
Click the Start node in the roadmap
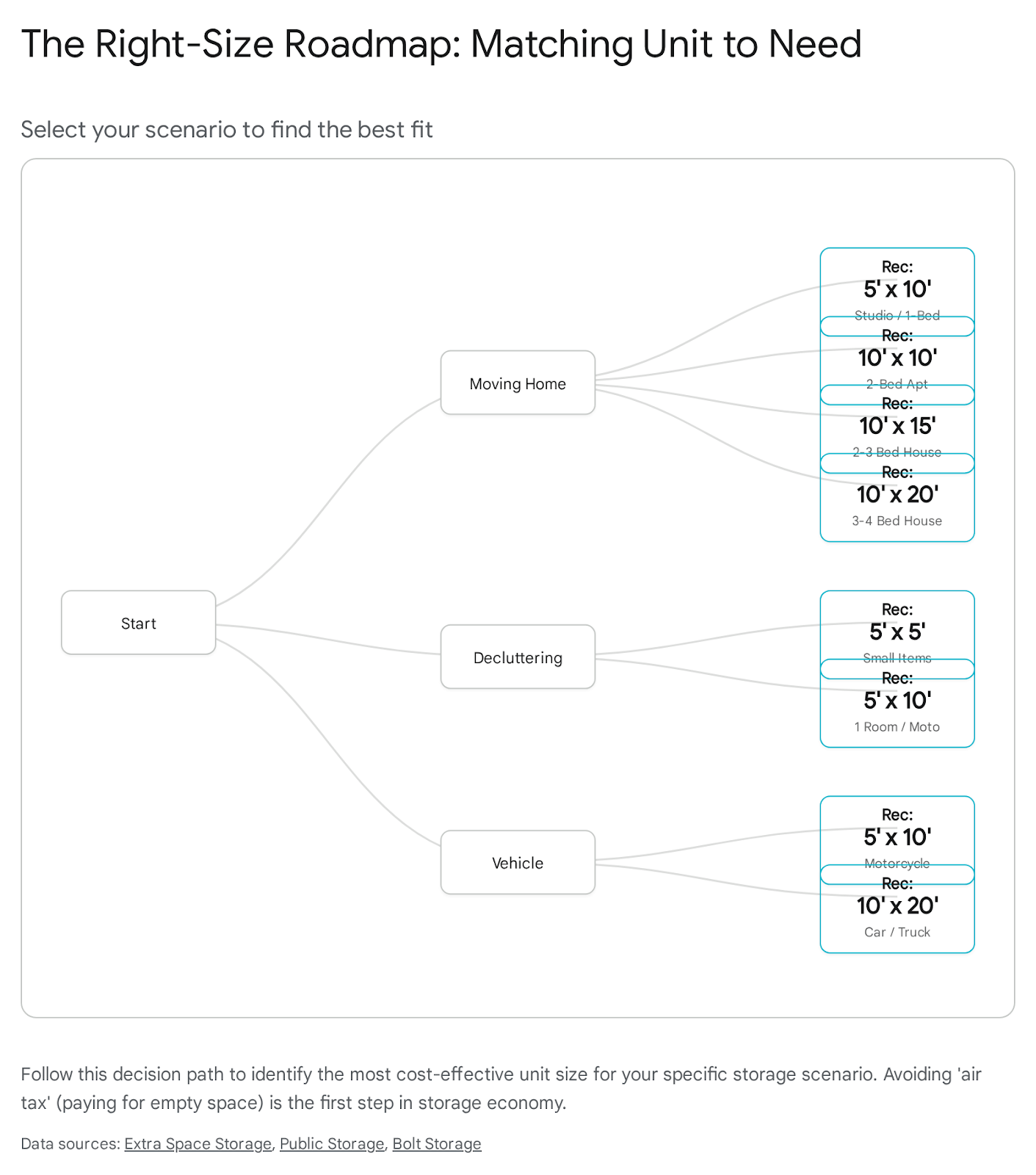(x=138, y=623)
